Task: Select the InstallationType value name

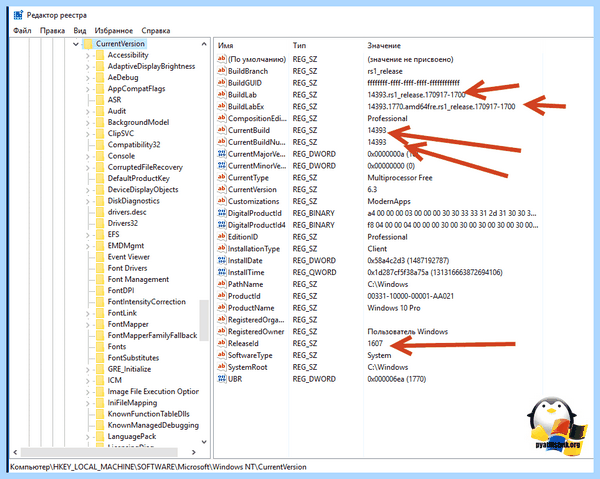Action: click(254, 249)
